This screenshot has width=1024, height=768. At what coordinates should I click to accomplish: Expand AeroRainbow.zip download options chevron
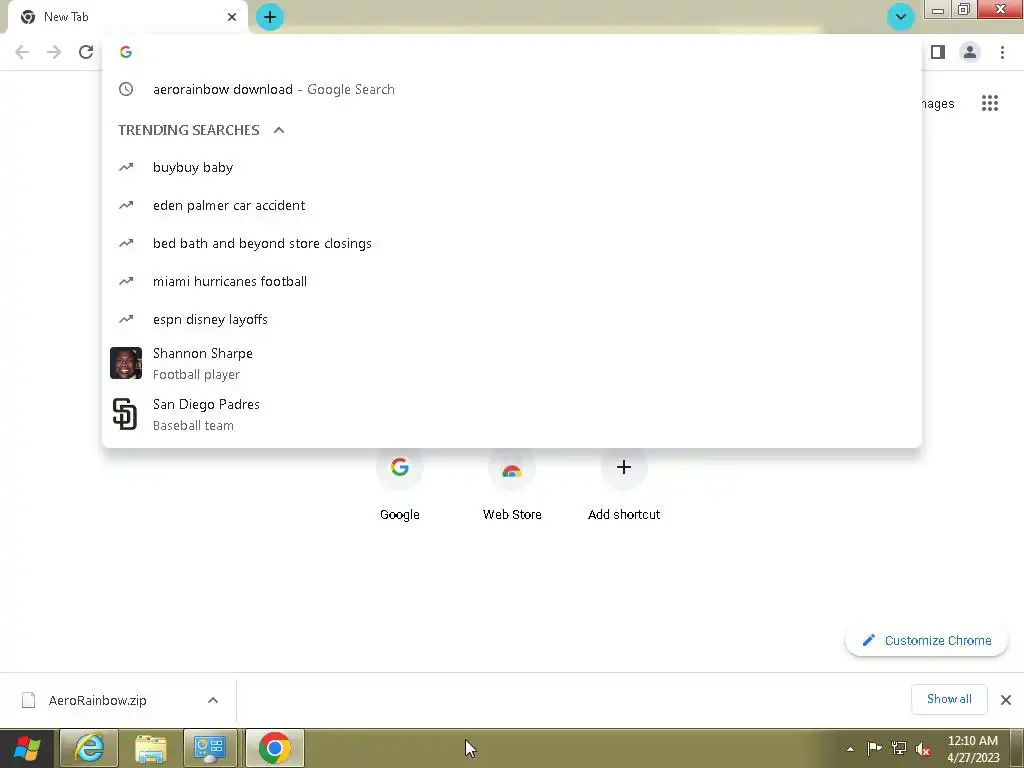pos(213,700)
